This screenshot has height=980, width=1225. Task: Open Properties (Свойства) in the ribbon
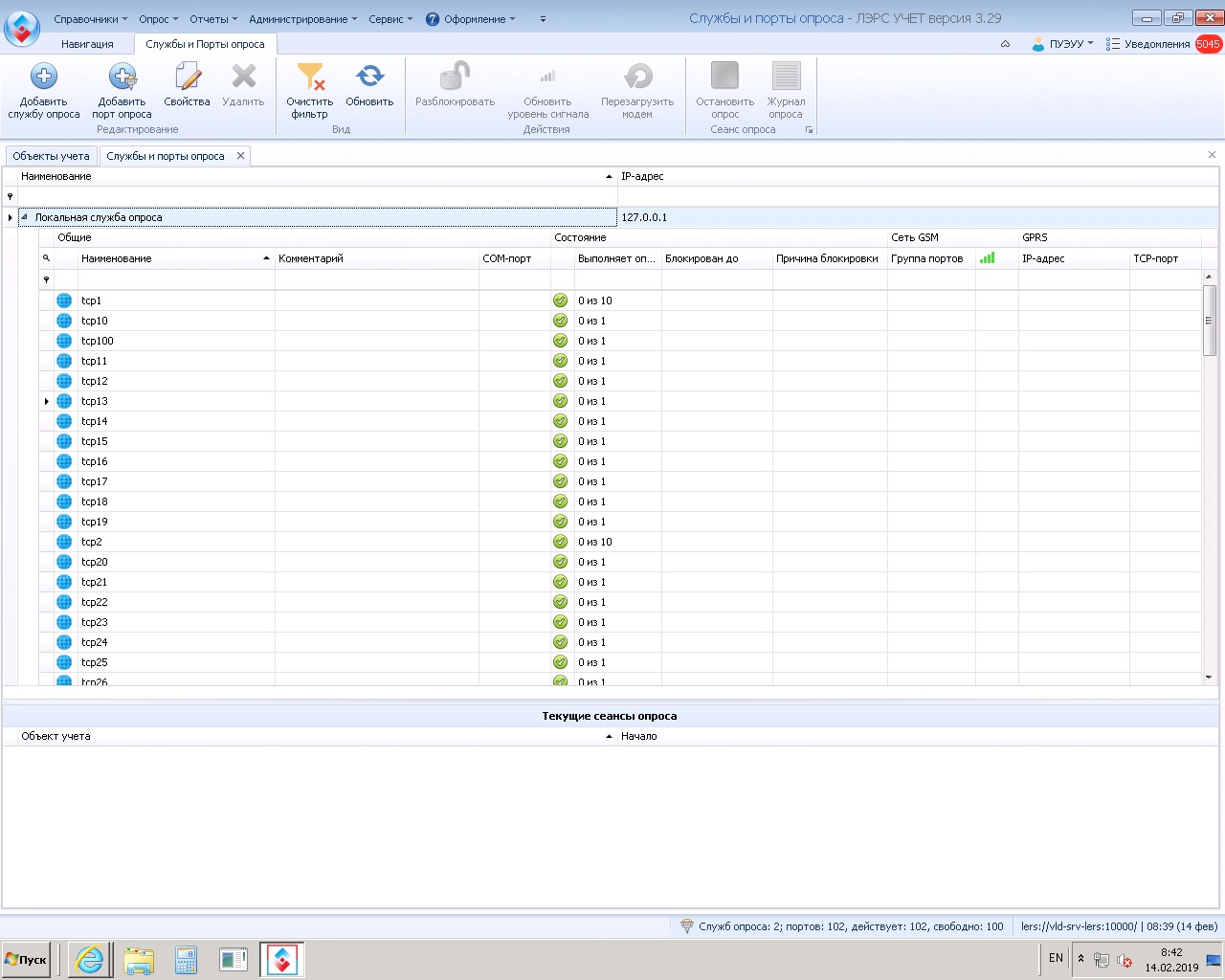pos(187,85)
